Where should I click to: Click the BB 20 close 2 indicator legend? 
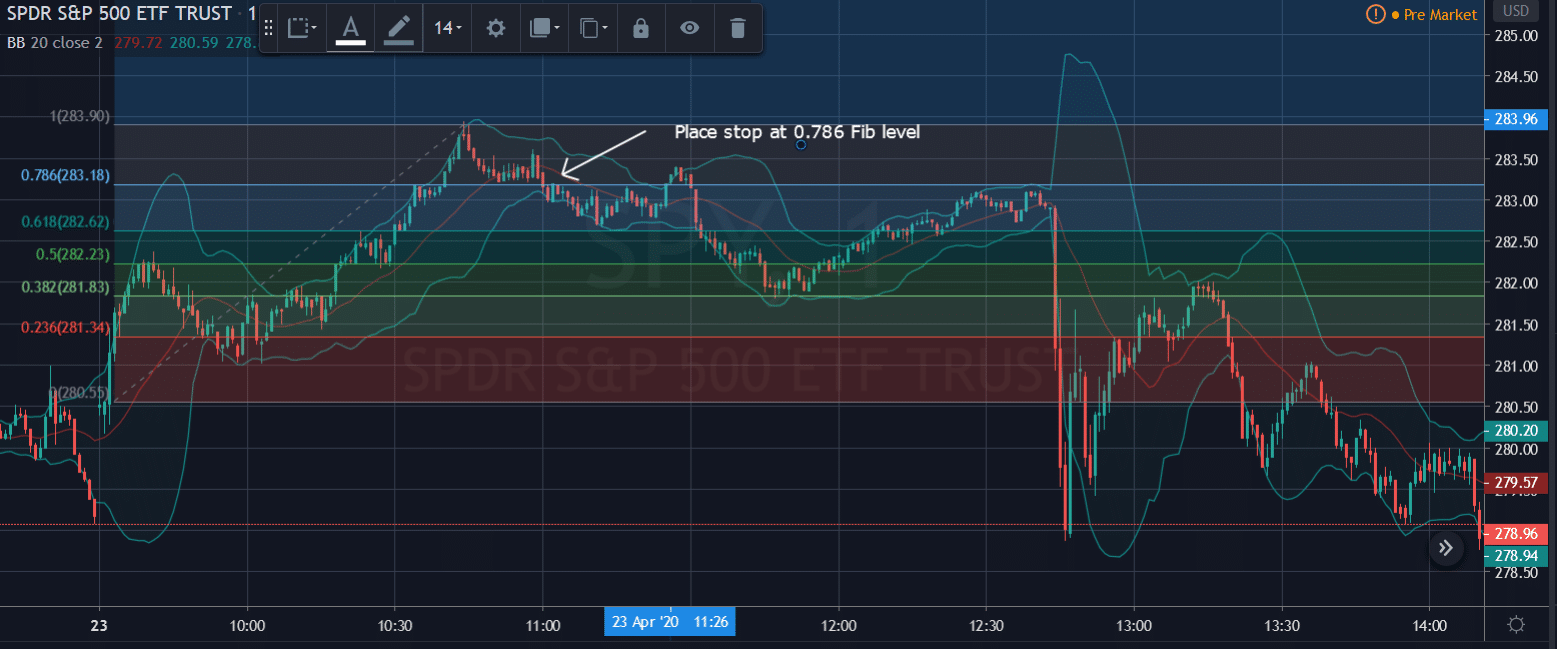(54, 42)
